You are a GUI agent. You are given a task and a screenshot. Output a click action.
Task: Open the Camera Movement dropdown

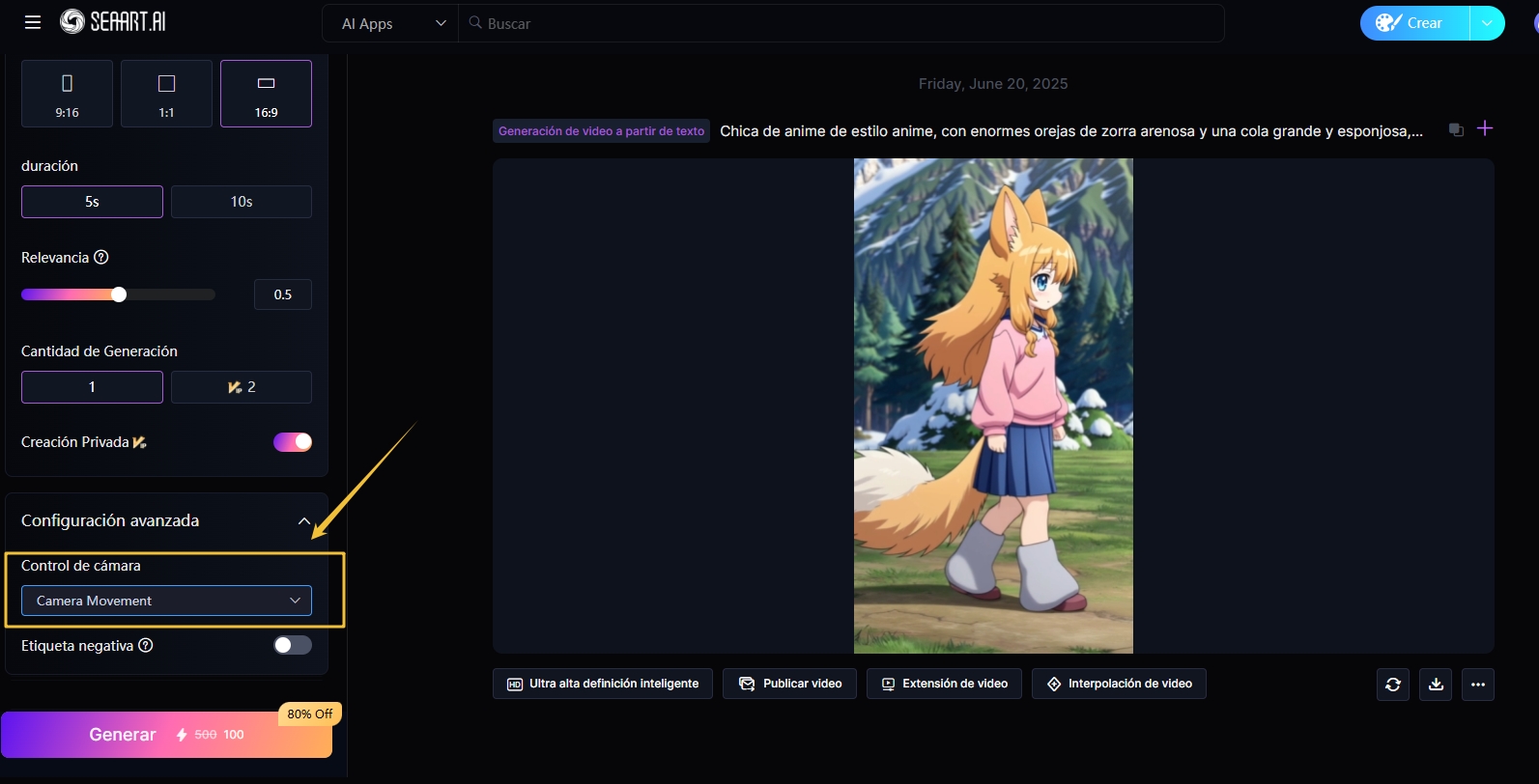point(166,601)
